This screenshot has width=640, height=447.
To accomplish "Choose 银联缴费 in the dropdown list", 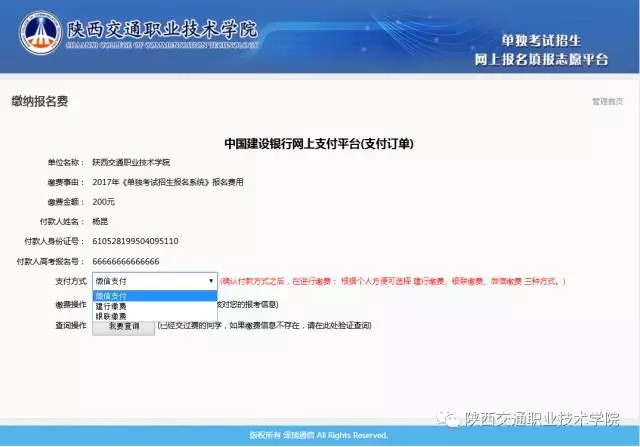I will click(155, 316).
